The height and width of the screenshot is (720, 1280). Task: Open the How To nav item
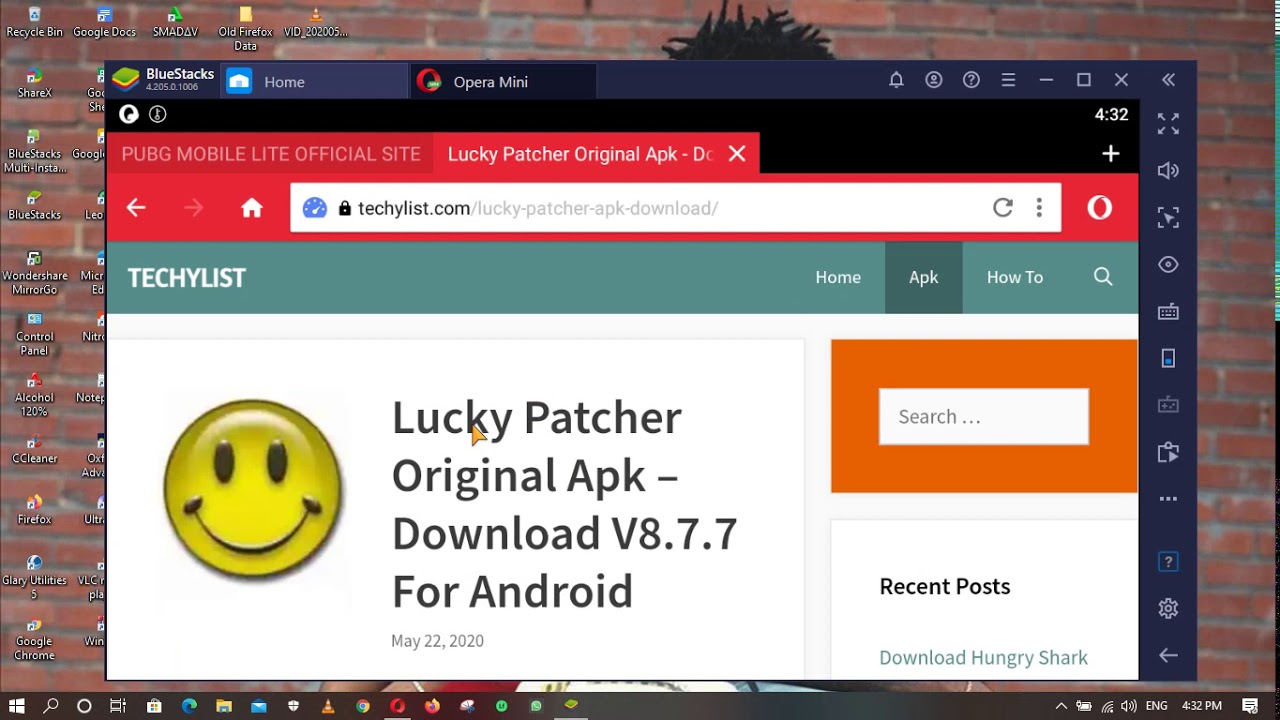point(1015,277)
